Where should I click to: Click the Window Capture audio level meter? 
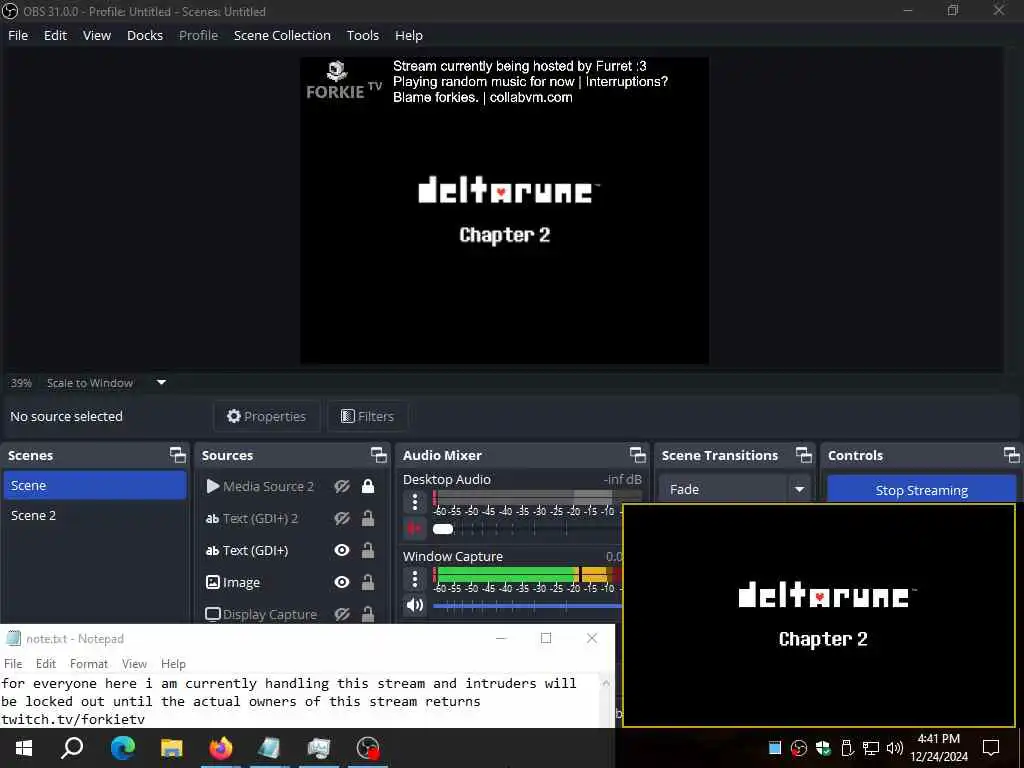(528, 575)
